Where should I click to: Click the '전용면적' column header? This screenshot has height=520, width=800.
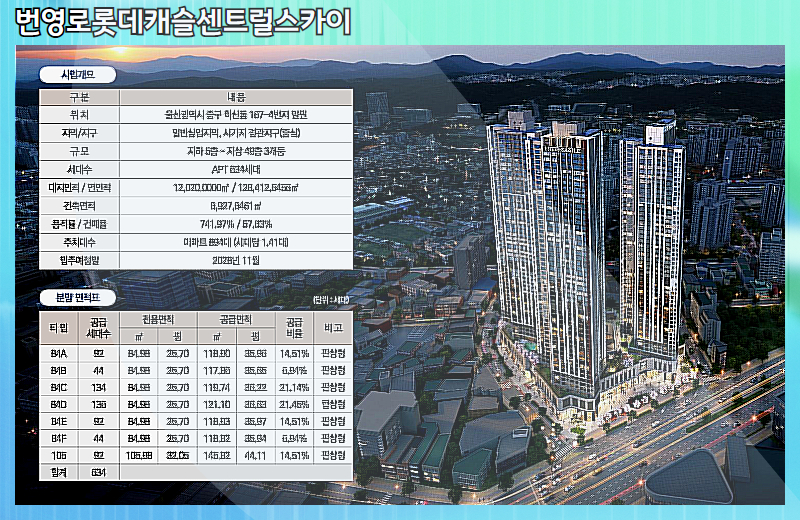tap(158, 319)
